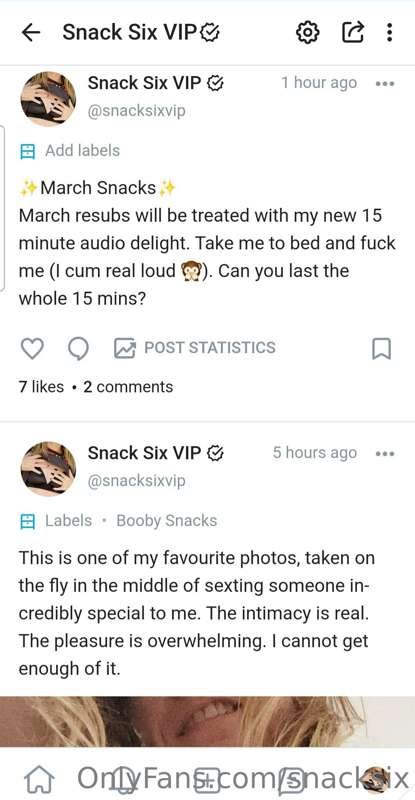This screenshot has width=415, height=800.
Task: Tap the first post's profile avatar
Action: (48, 99)
